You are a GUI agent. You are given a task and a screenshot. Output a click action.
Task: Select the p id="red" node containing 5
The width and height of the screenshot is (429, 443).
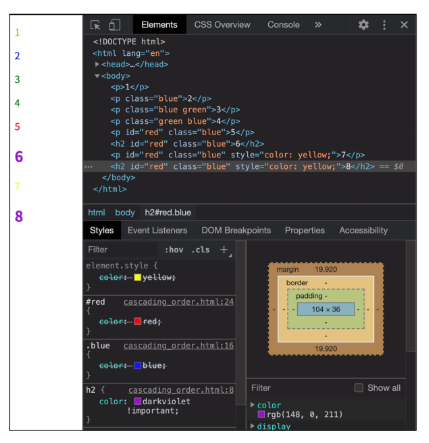pyautogui.click(x=182, y=132)
